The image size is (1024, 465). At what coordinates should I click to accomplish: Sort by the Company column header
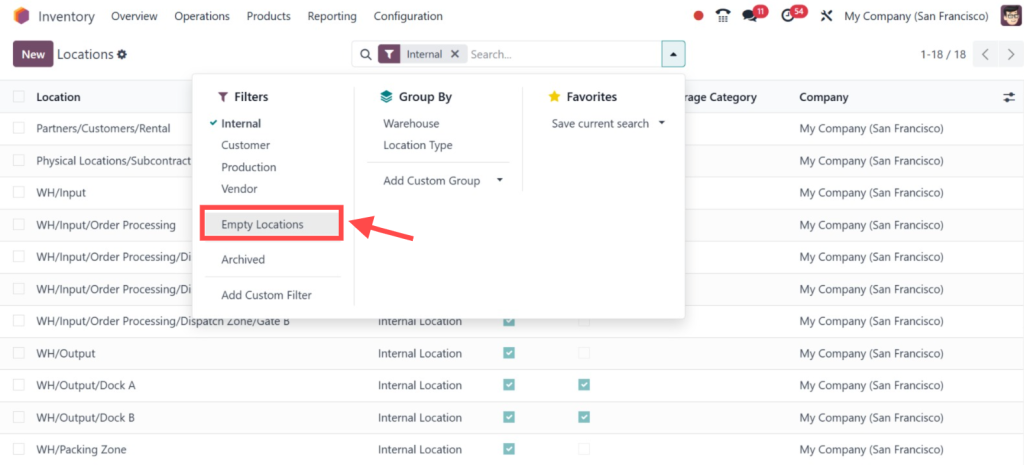pos(824,97)
